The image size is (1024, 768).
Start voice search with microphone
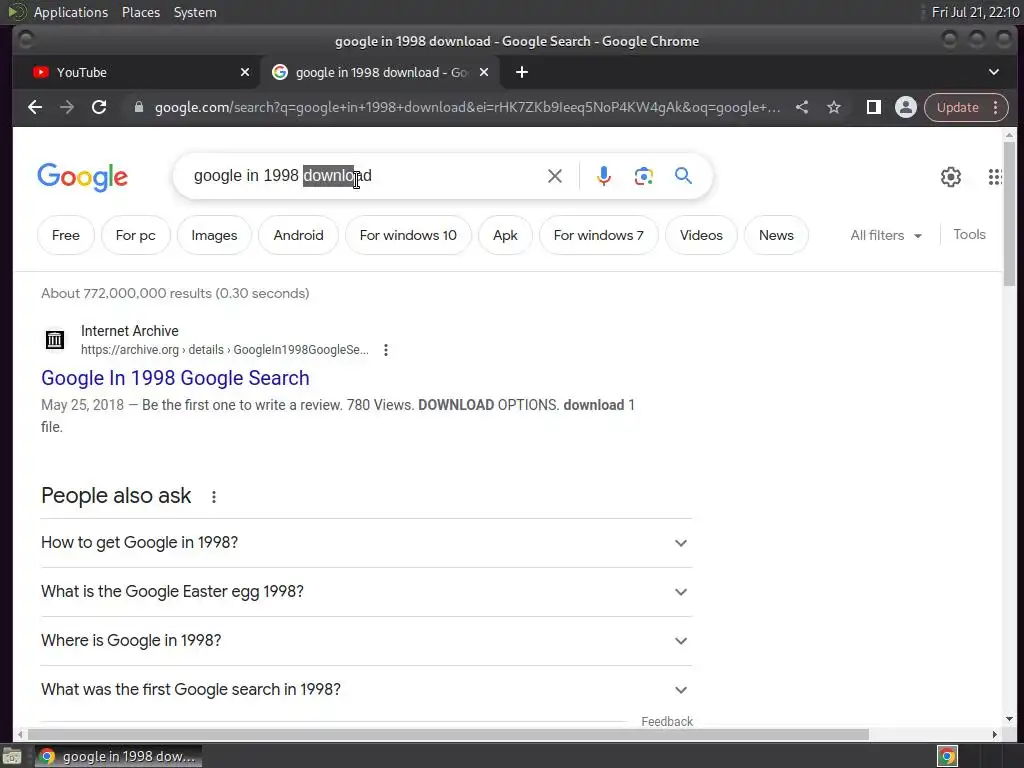604,176
